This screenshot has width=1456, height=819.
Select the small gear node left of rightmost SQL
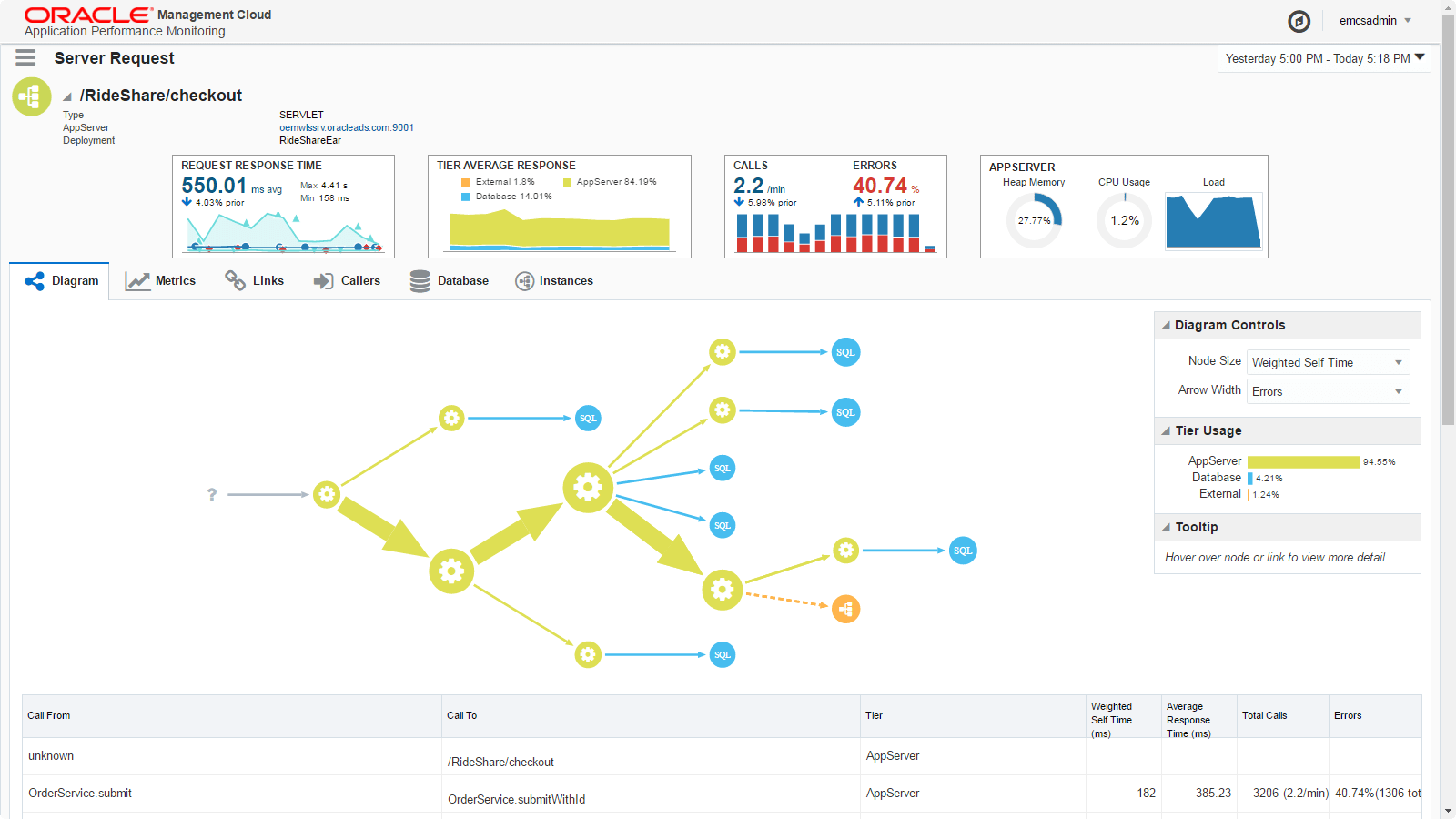846,551
